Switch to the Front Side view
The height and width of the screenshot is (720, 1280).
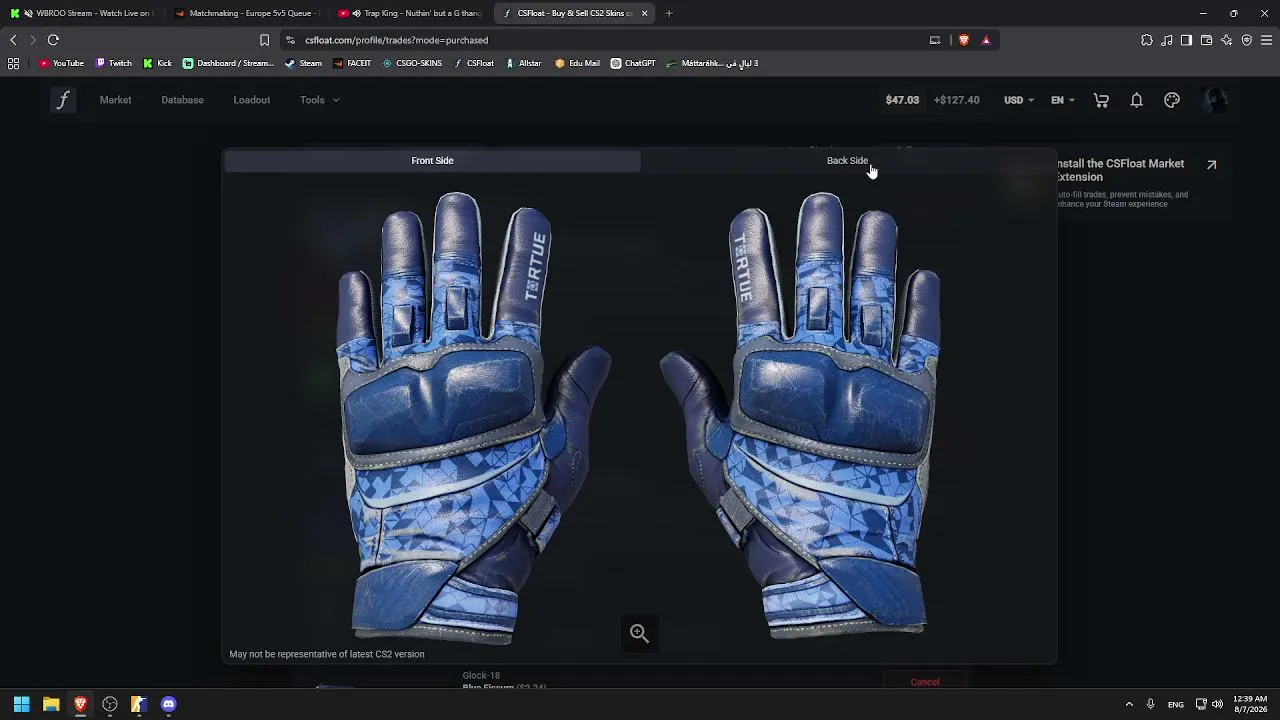tap(432, 161)
